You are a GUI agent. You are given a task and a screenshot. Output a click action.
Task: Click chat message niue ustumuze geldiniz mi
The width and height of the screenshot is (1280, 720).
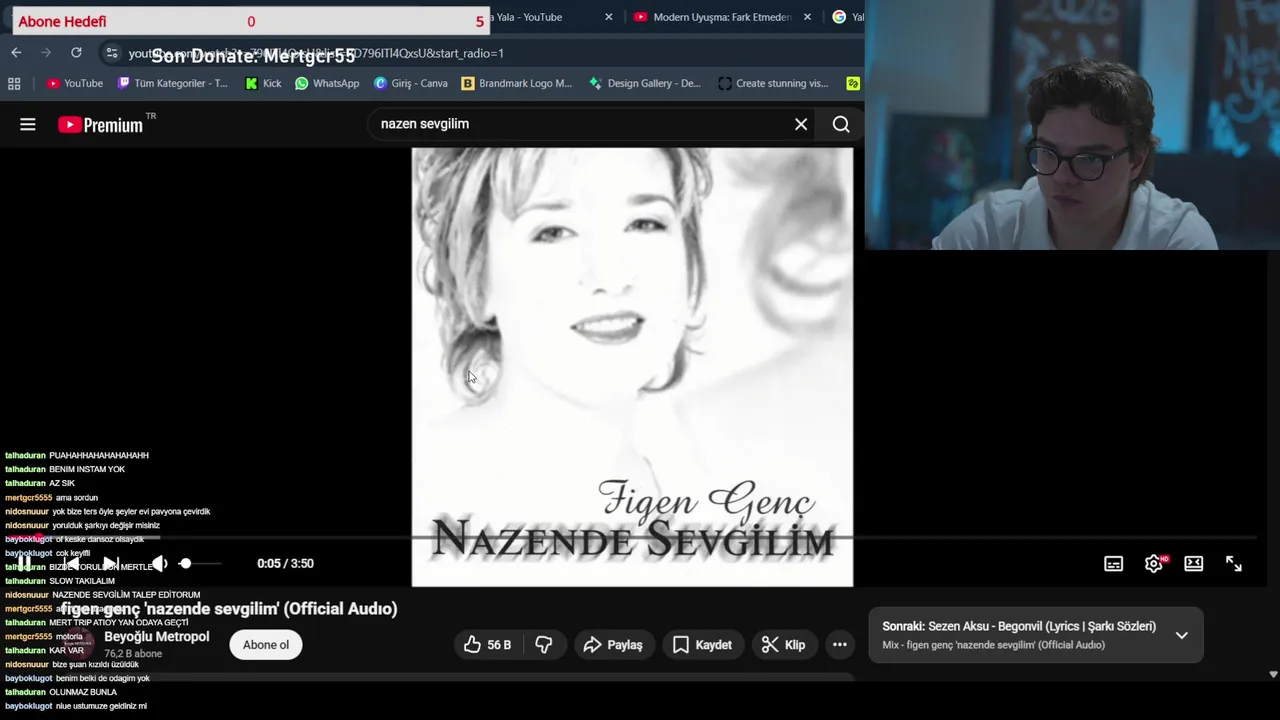(x=101, y=706)
